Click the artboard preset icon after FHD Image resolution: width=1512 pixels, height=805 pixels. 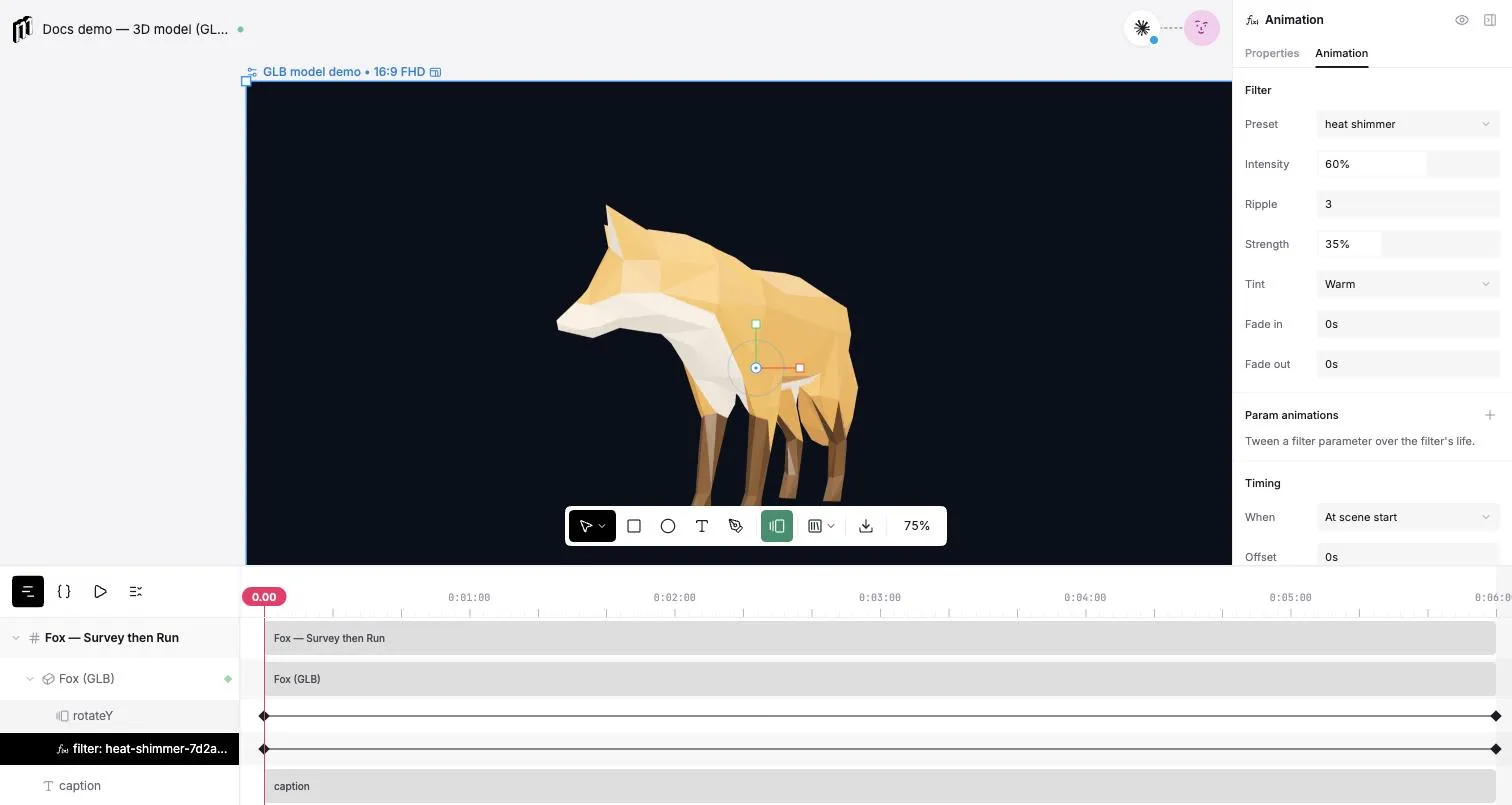point(435,72)
